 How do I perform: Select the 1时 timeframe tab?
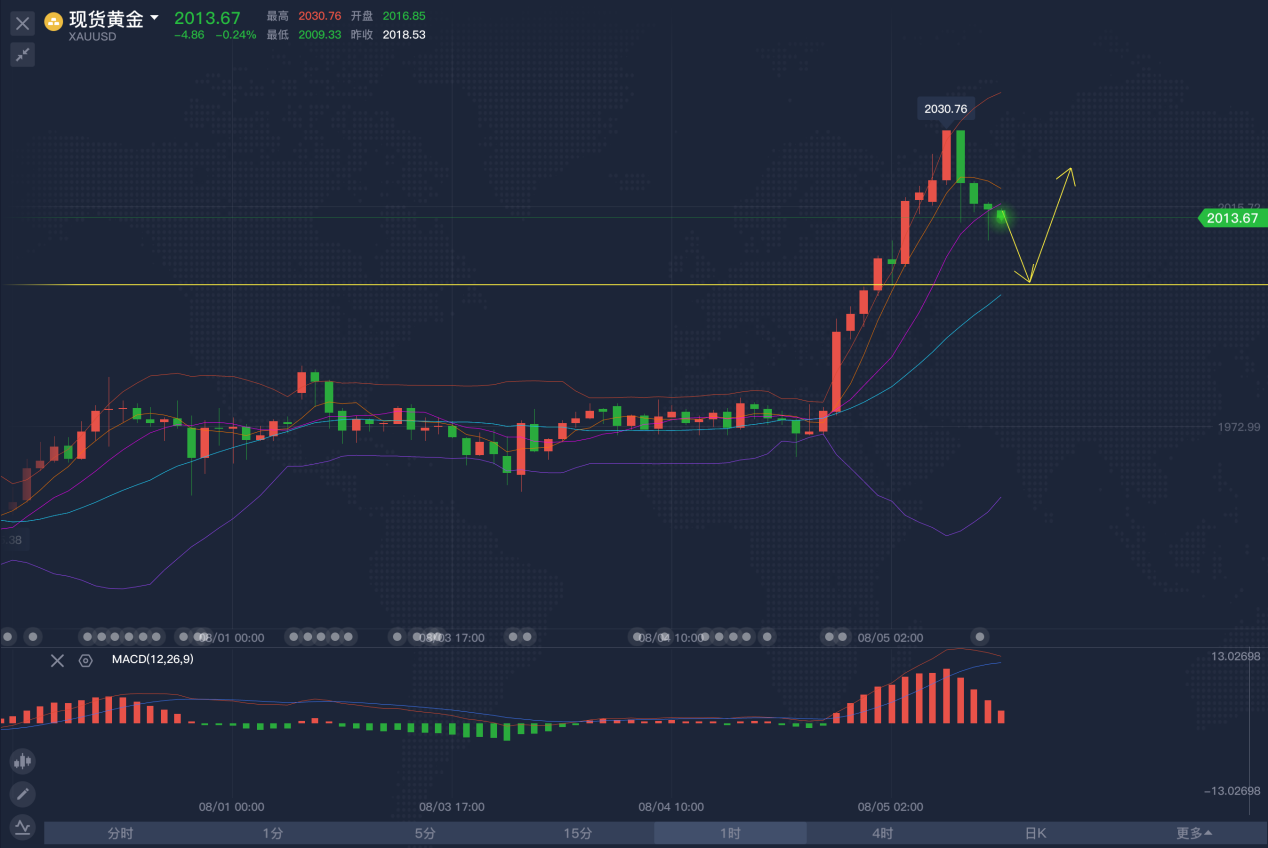(730, 833)
